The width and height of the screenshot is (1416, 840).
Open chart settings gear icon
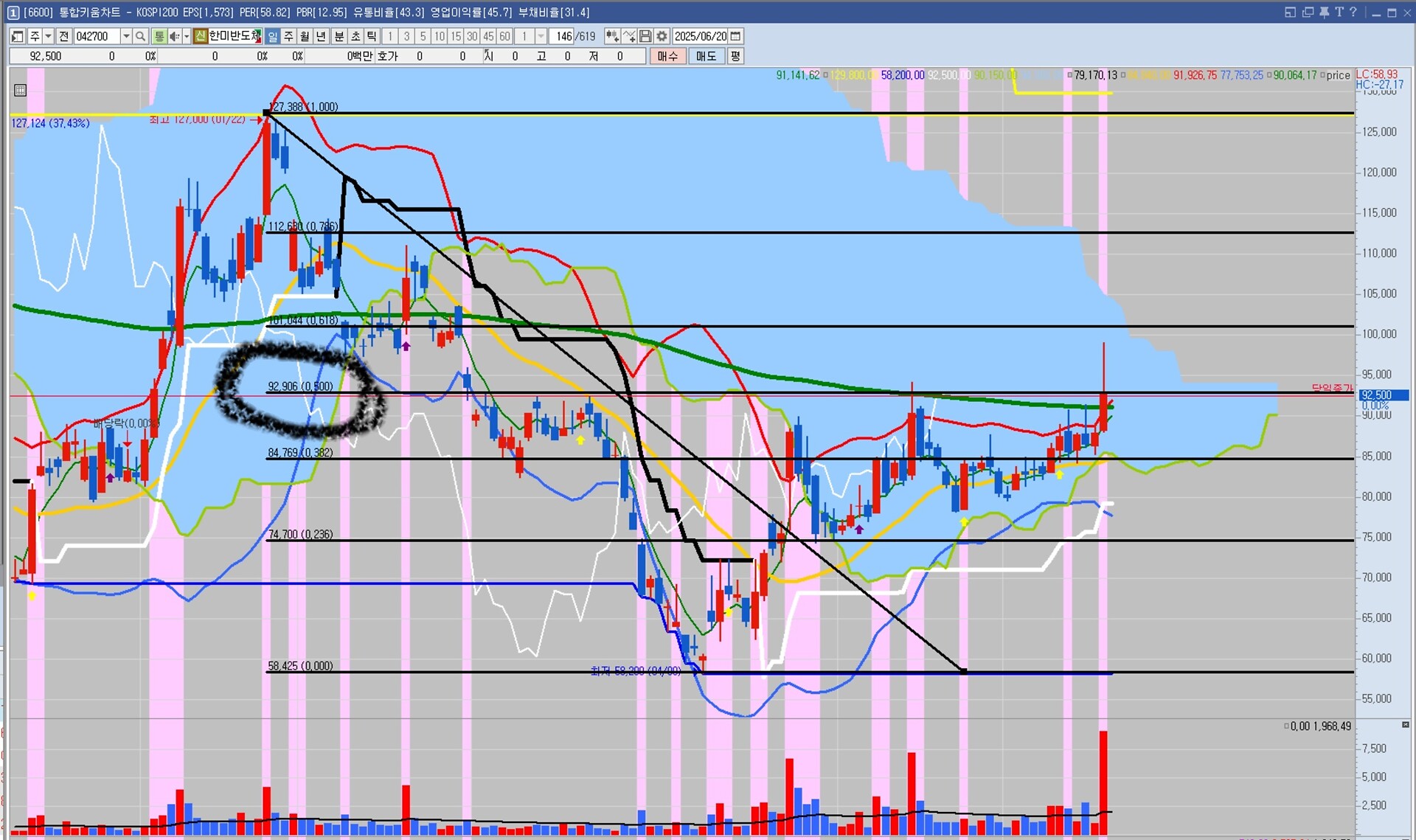pos(662,36)
